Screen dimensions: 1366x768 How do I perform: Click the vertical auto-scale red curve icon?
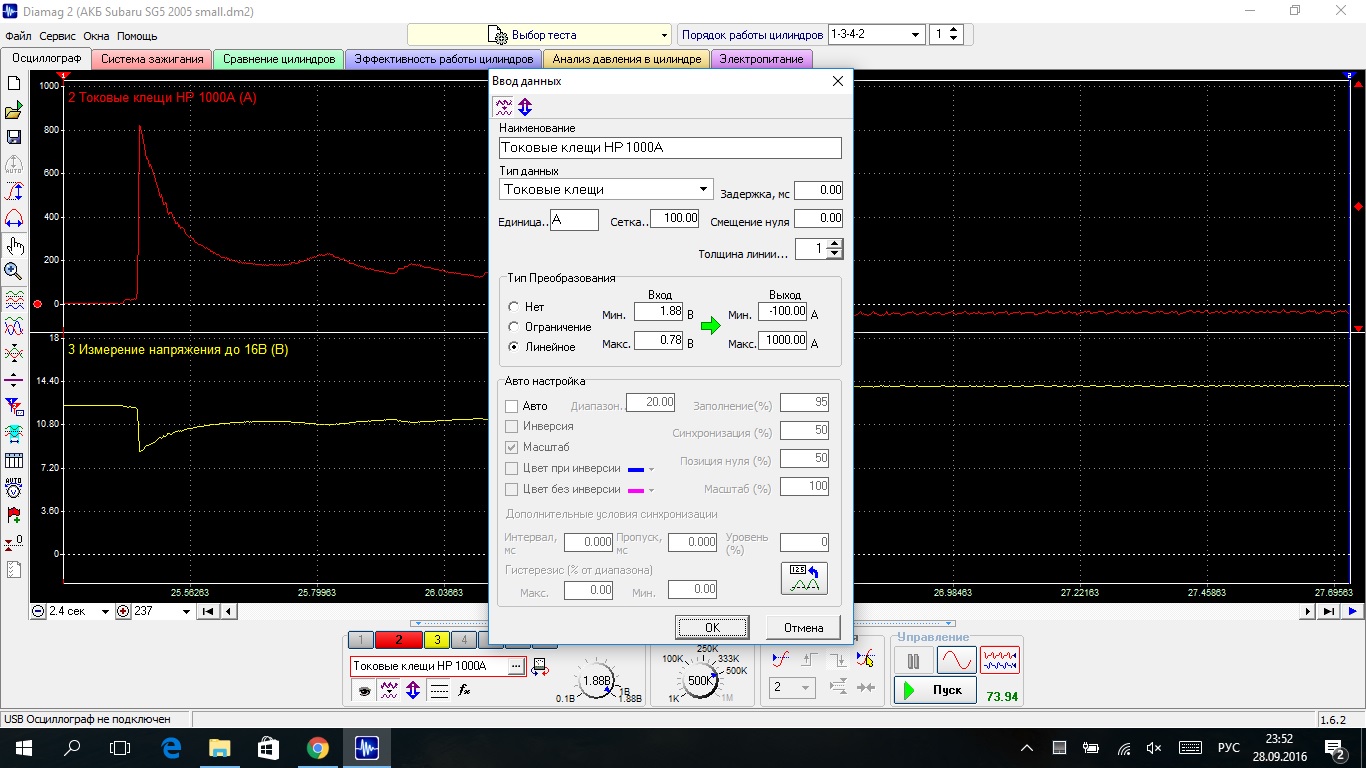(14, 191)
